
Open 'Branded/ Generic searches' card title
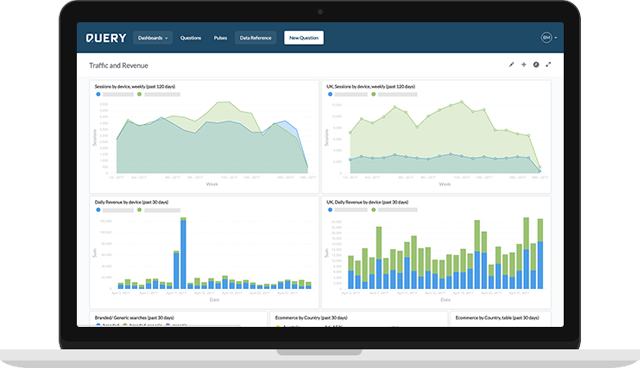134,317
